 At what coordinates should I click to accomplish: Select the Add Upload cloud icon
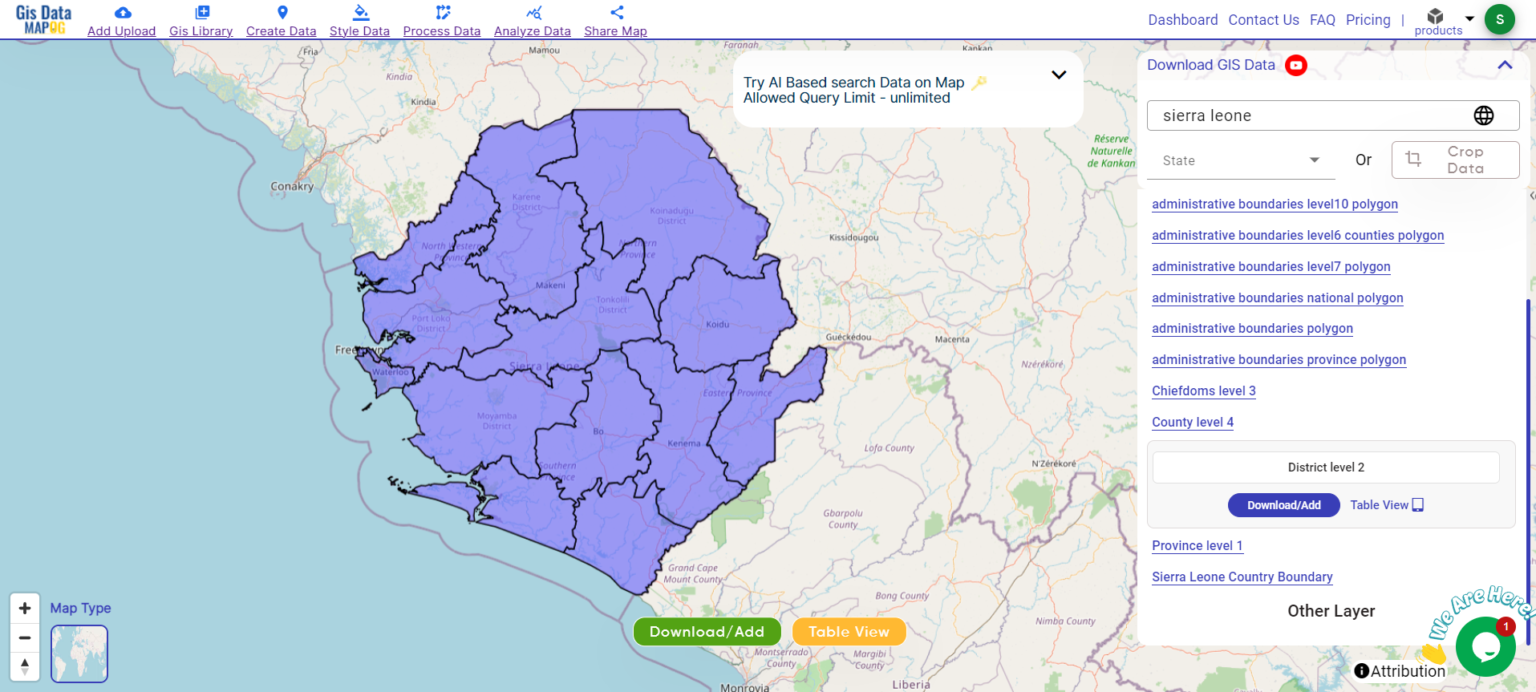pos(121,12)
